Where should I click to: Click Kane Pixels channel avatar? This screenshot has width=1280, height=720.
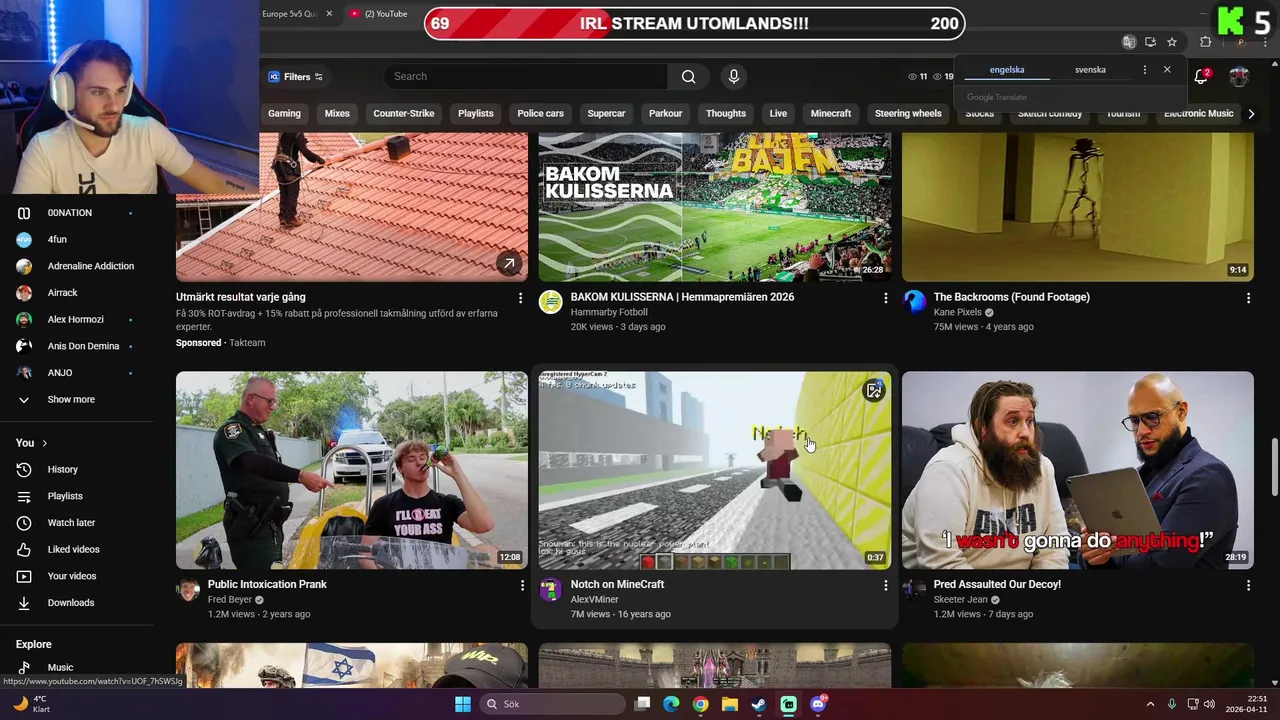point(914,302)
